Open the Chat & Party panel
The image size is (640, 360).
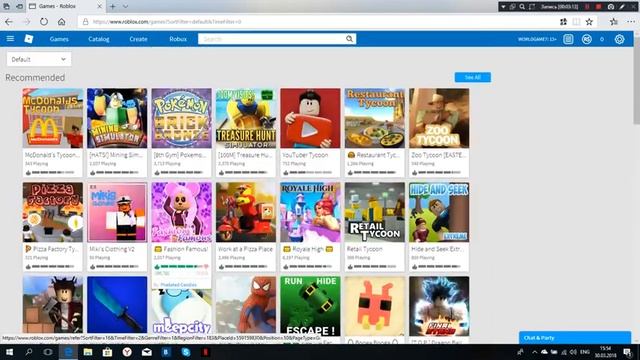point(575,338)
